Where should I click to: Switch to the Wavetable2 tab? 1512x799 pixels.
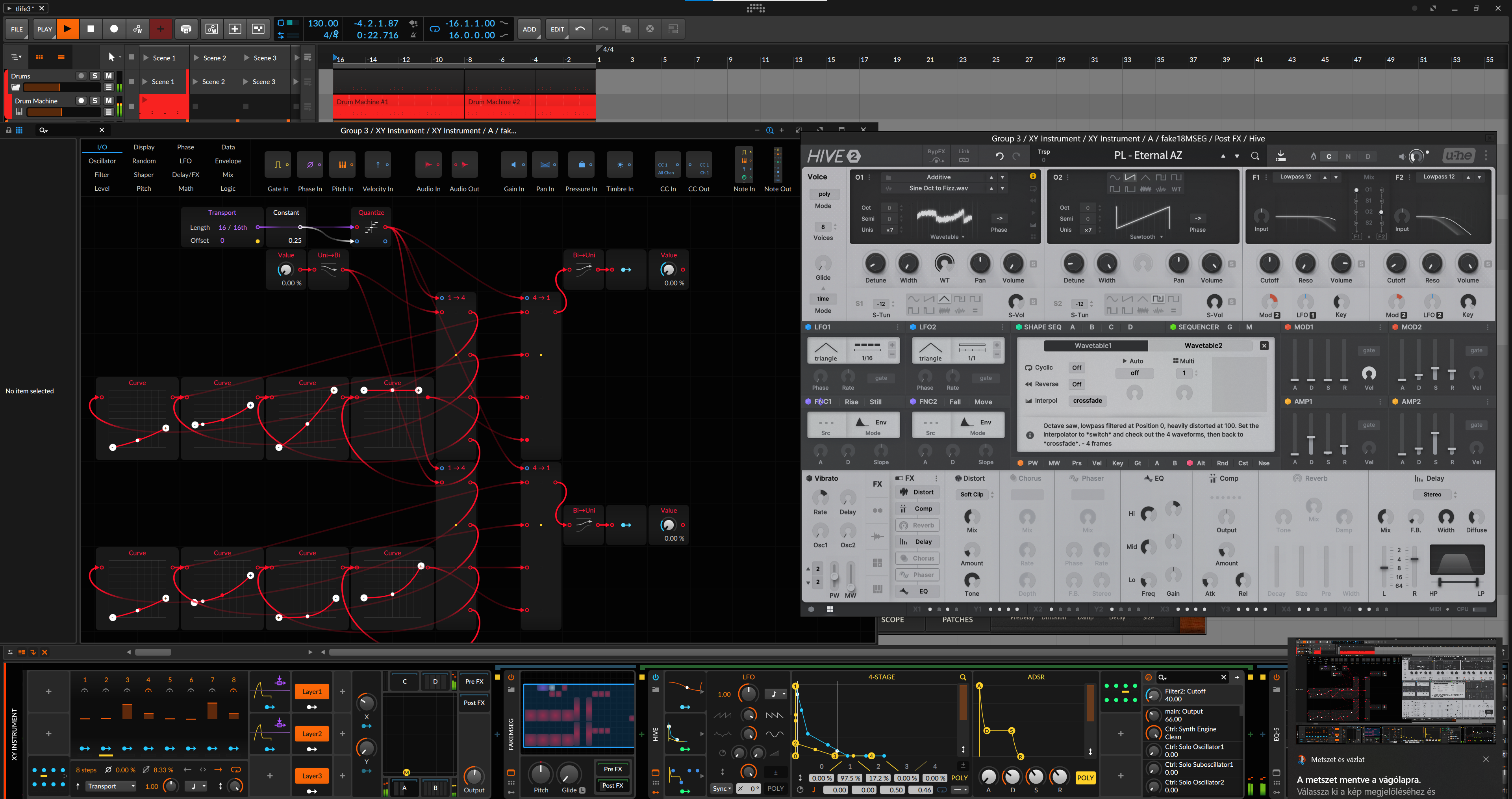click(1203, 346)
